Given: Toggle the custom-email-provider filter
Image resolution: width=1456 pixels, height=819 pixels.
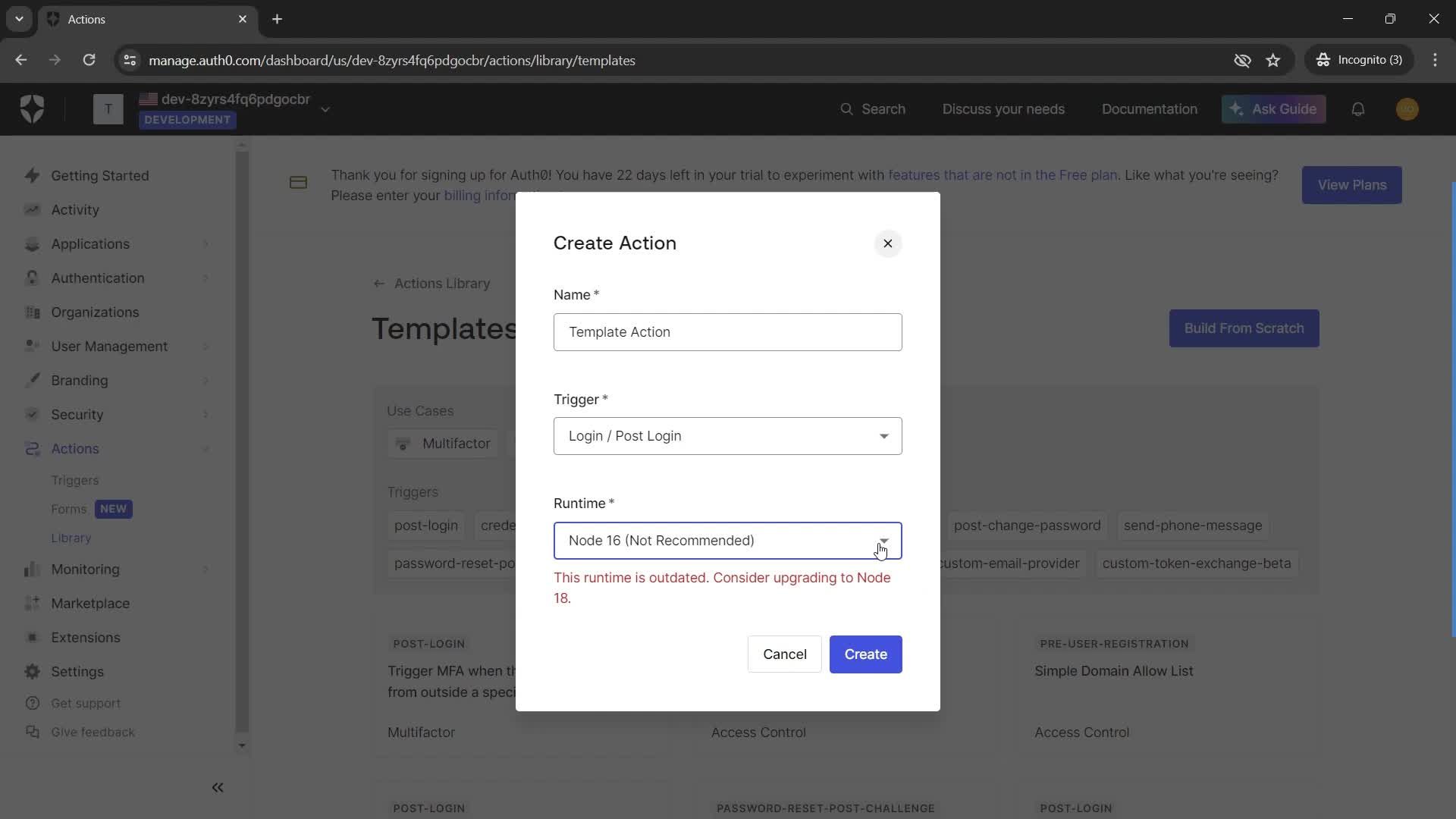Looking at the screenshot, I should [1009, 563].
